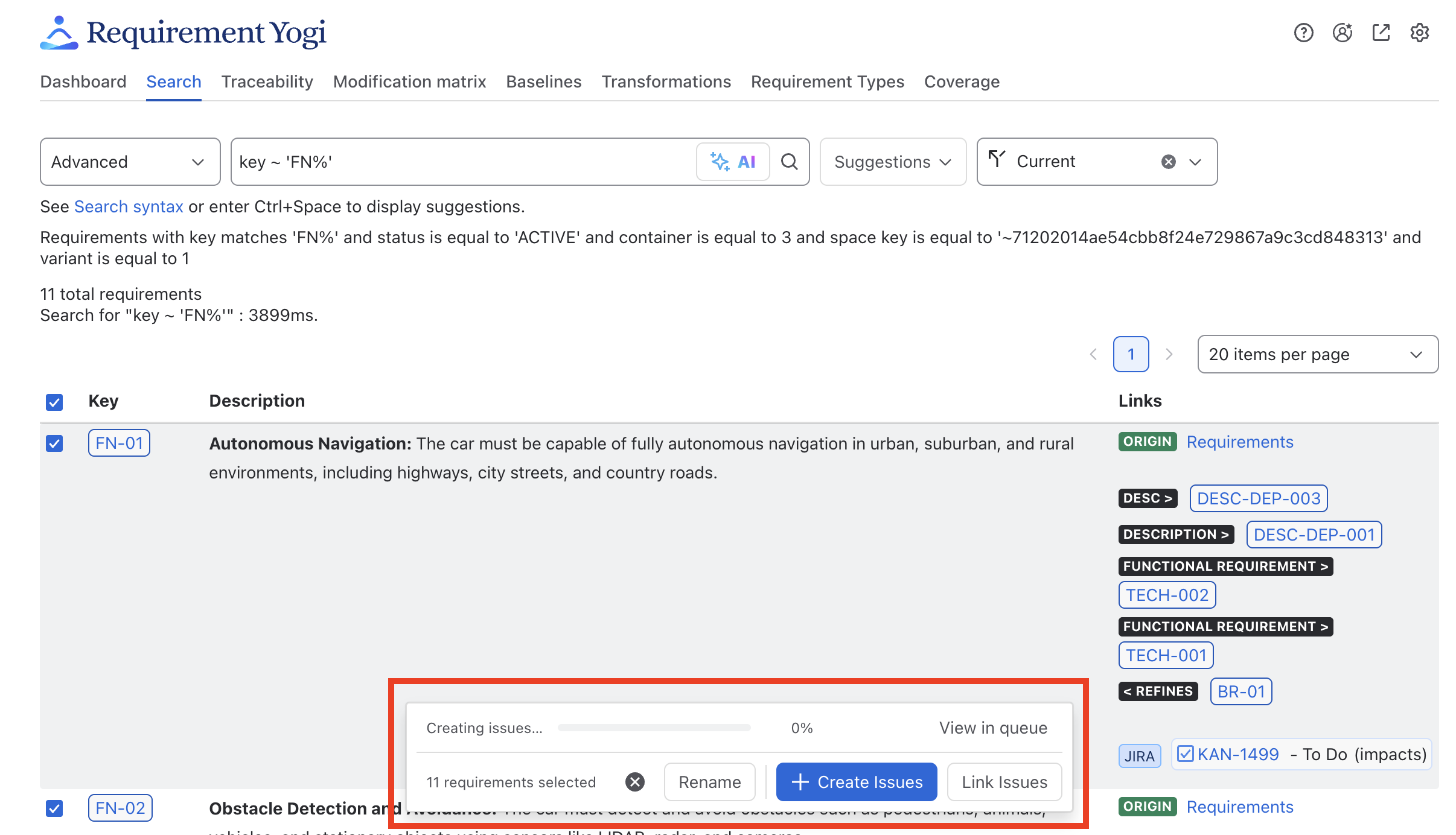Click the Creating issues progress bar

[654, 728]
